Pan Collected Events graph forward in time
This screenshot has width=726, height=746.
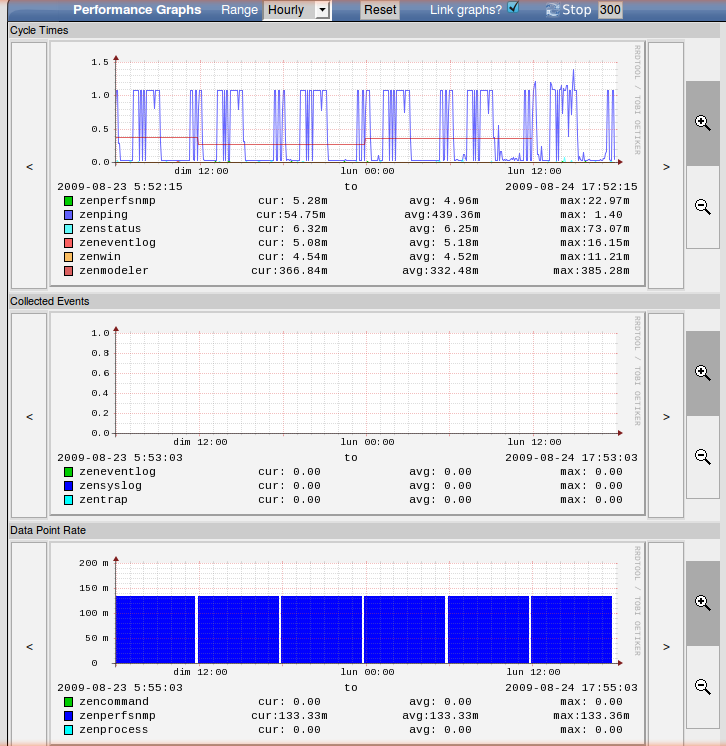[666, 416]
